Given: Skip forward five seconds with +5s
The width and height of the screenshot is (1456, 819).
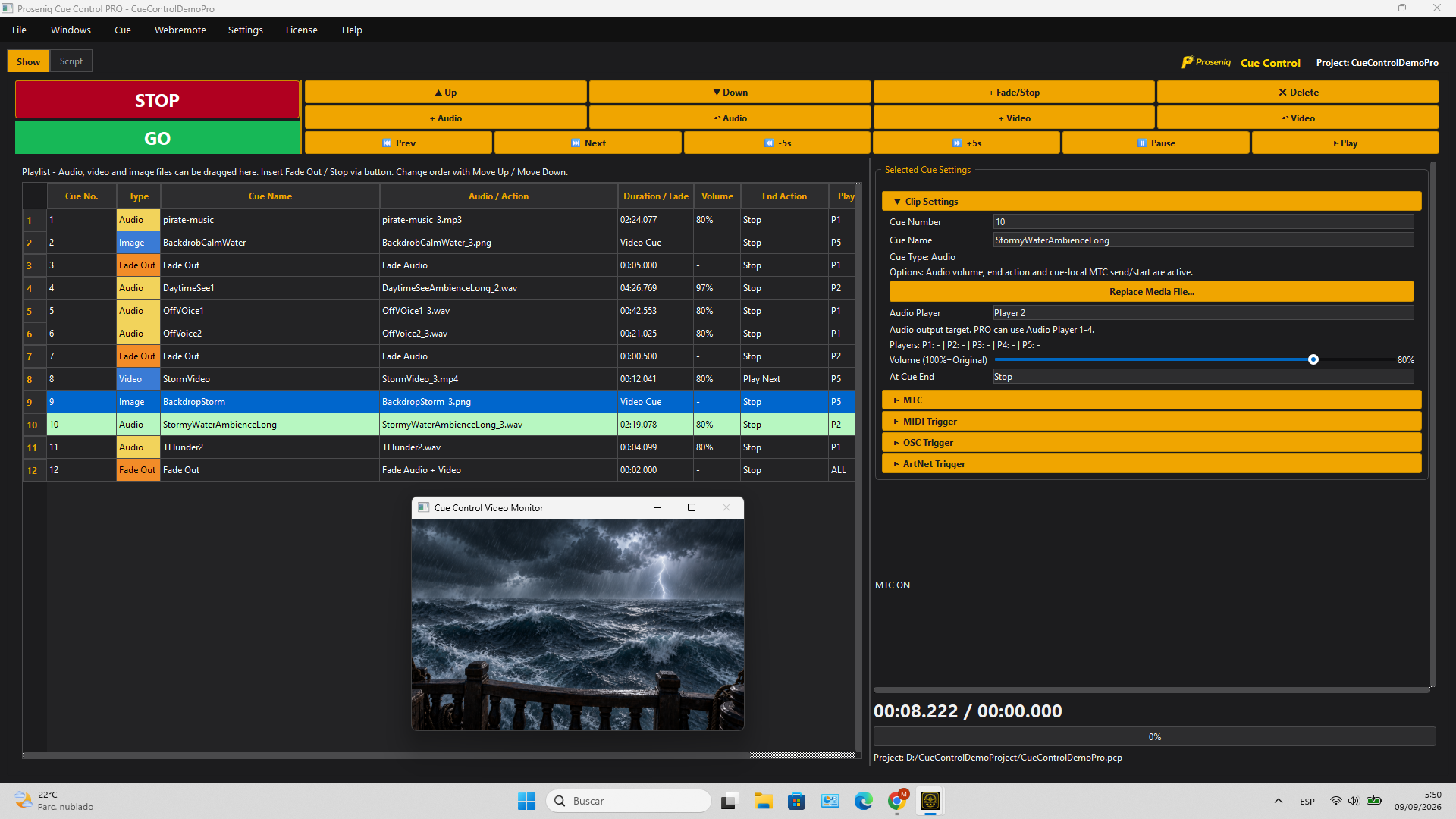Looking at the screenshot, I should coord(966,143).
